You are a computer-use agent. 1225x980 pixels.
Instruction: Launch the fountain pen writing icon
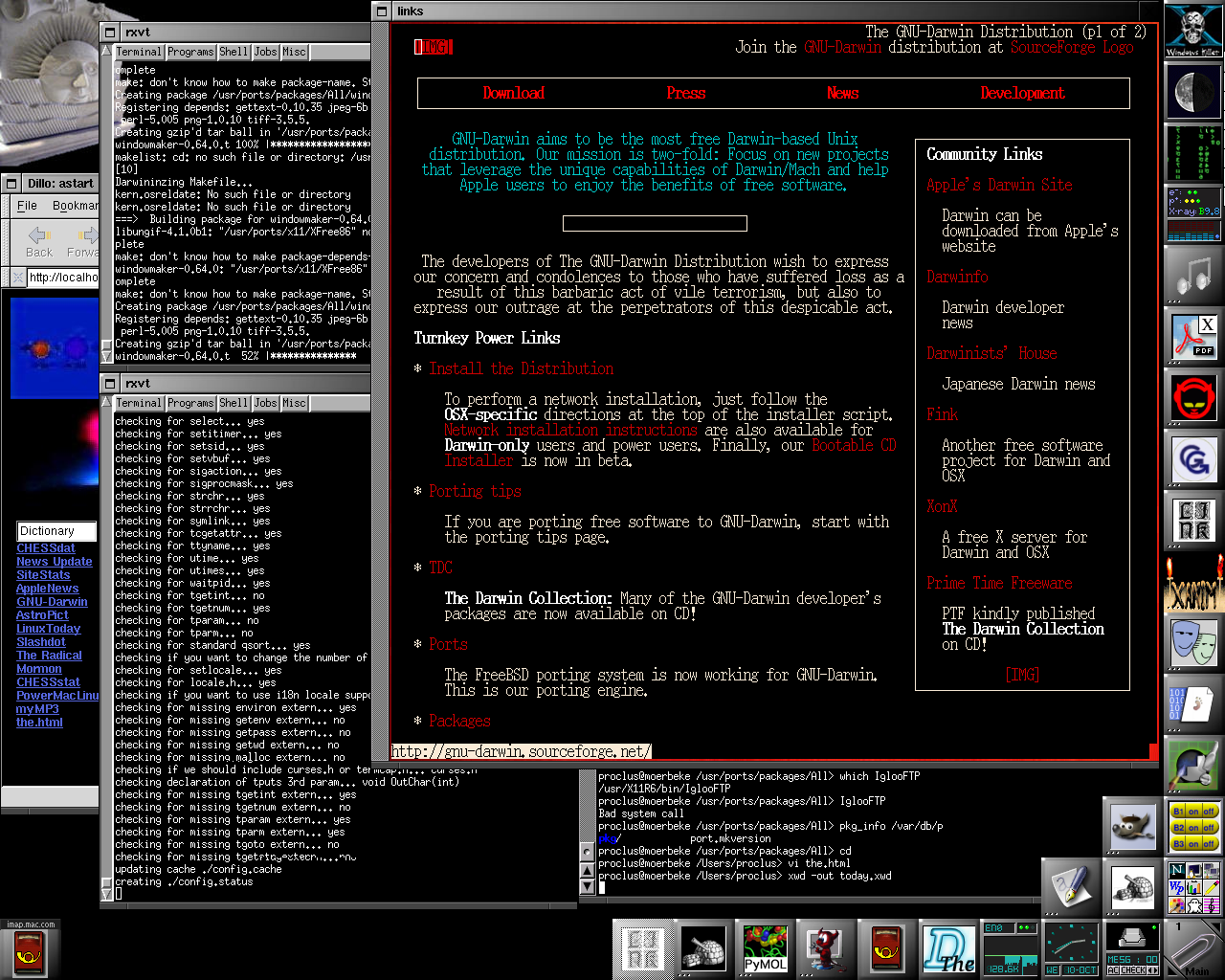[1071, 887]
